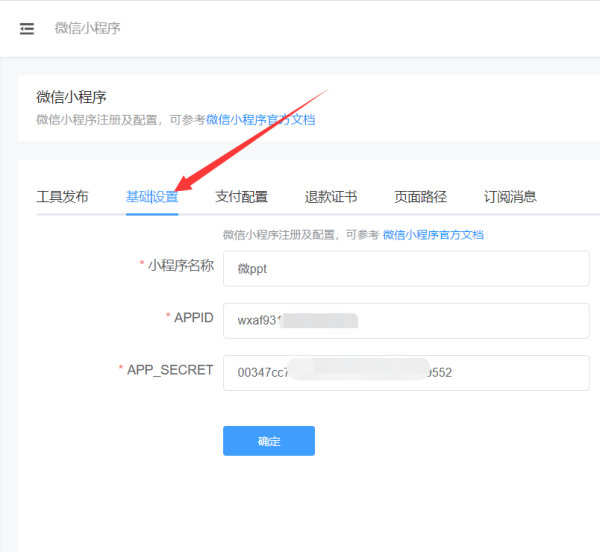Screen dimensions: 600x552
Task: Click the APPID field label
Action: click(x=194, y=318)
